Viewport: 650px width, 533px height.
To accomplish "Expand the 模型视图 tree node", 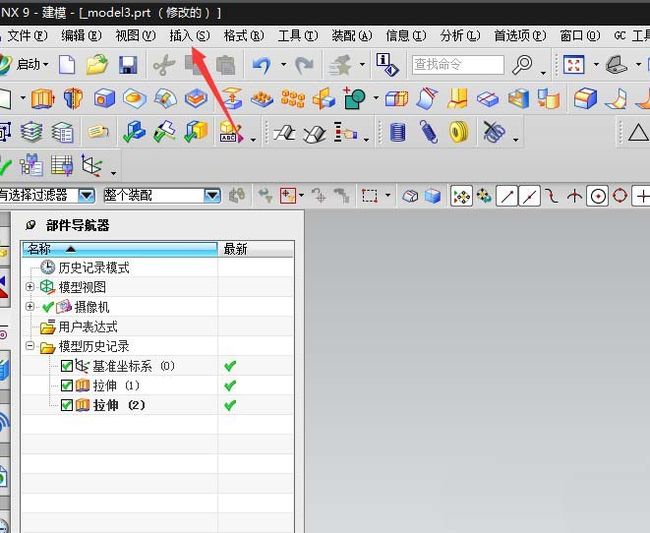I will 29,286.
